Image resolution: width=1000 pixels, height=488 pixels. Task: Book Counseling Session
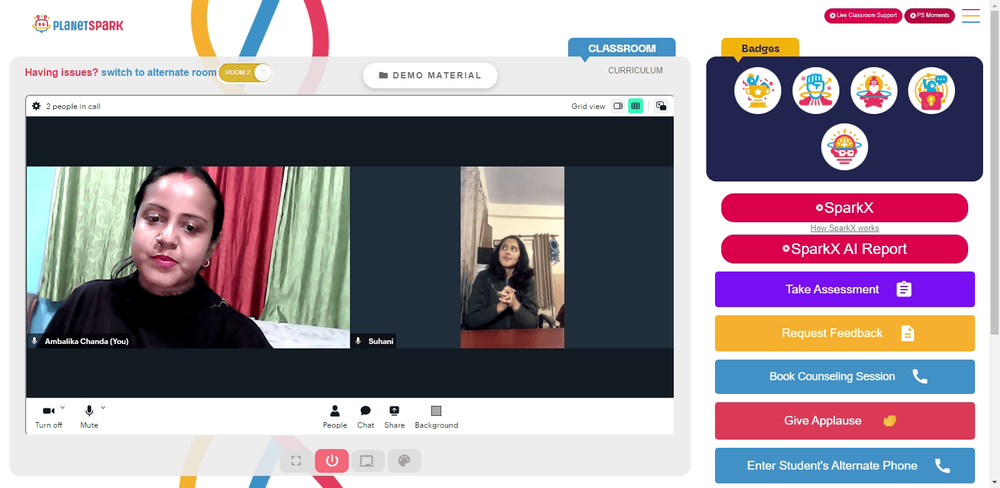pyautogui.click(x=844, y=376)
